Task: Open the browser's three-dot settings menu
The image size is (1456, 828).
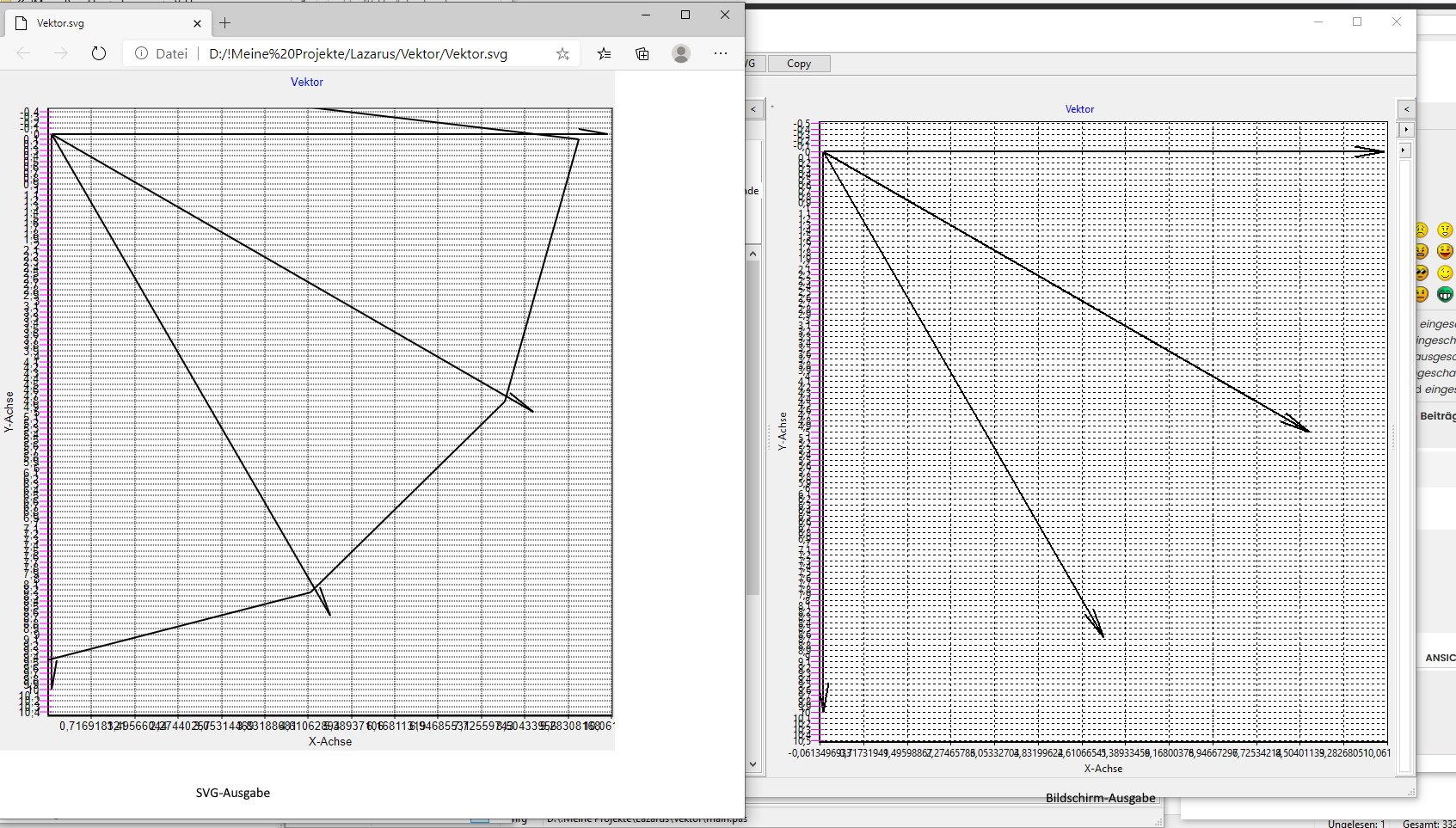Action: tap(721, 53)
